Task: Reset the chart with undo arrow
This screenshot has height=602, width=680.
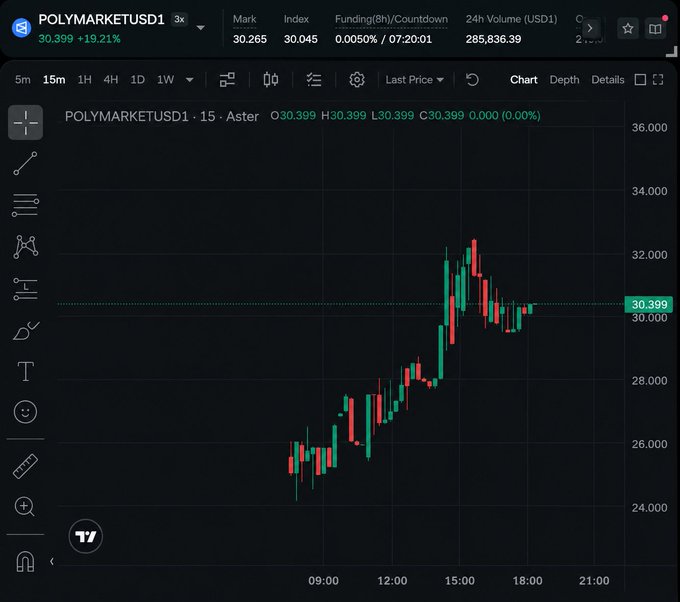Action: tap(472, 80)
